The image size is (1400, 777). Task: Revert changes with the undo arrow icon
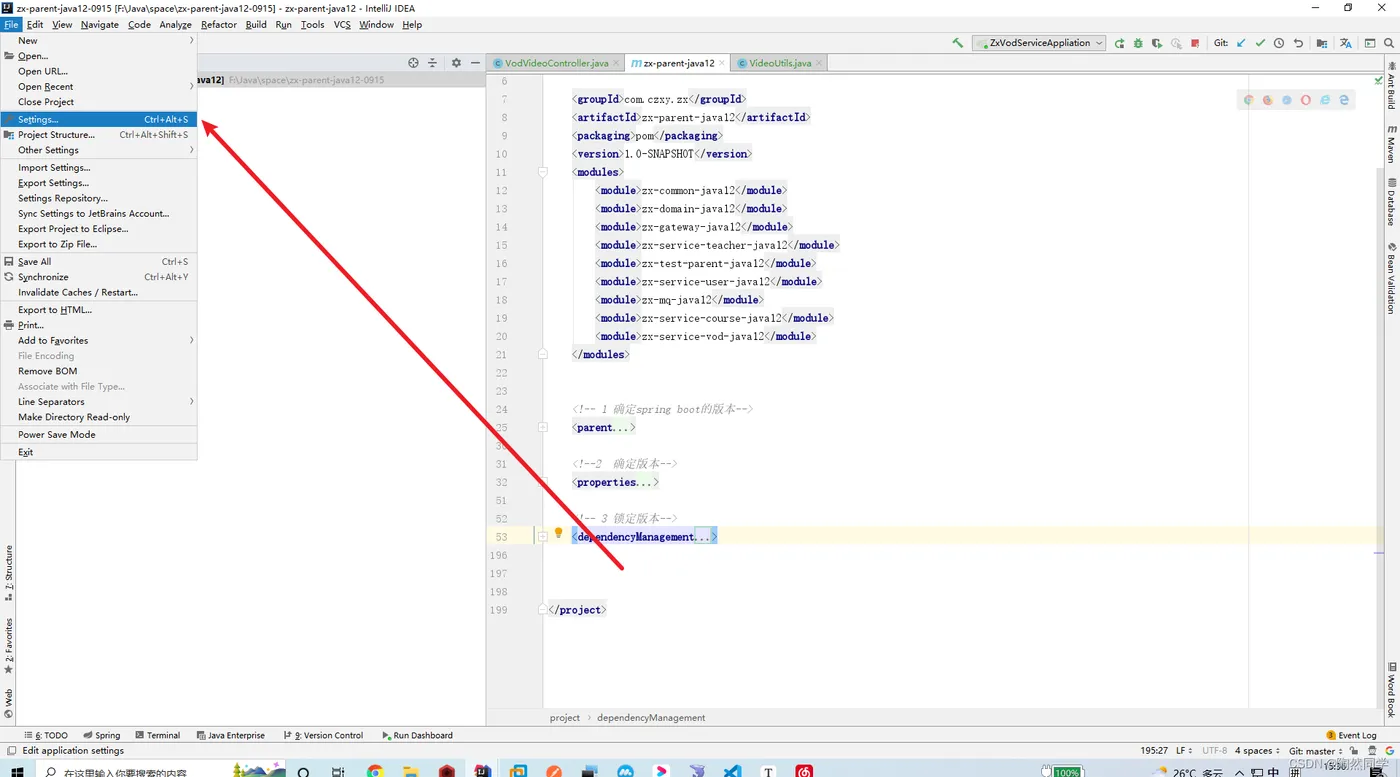tap(1298, 43)
